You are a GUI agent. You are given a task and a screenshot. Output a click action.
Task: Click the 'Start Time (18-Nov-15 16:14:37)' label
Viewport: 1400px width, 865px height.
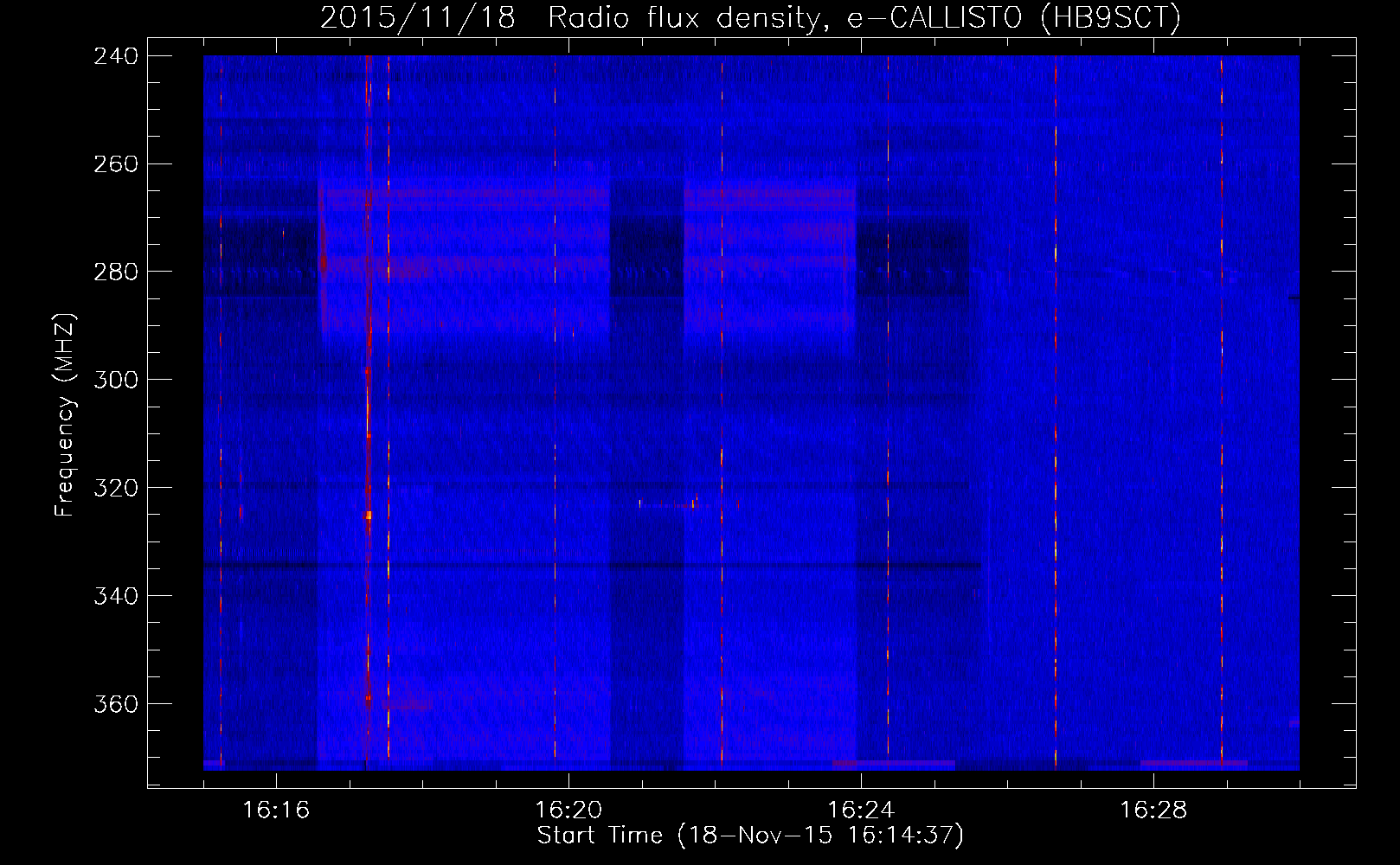[750, 836]
